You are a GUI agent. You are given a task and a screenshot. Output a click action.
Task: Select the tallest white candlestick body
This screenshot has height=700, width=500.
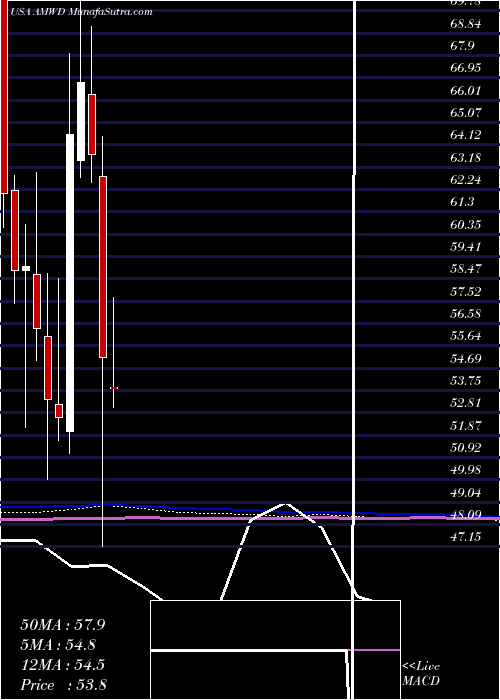click(x=70, y=283)
